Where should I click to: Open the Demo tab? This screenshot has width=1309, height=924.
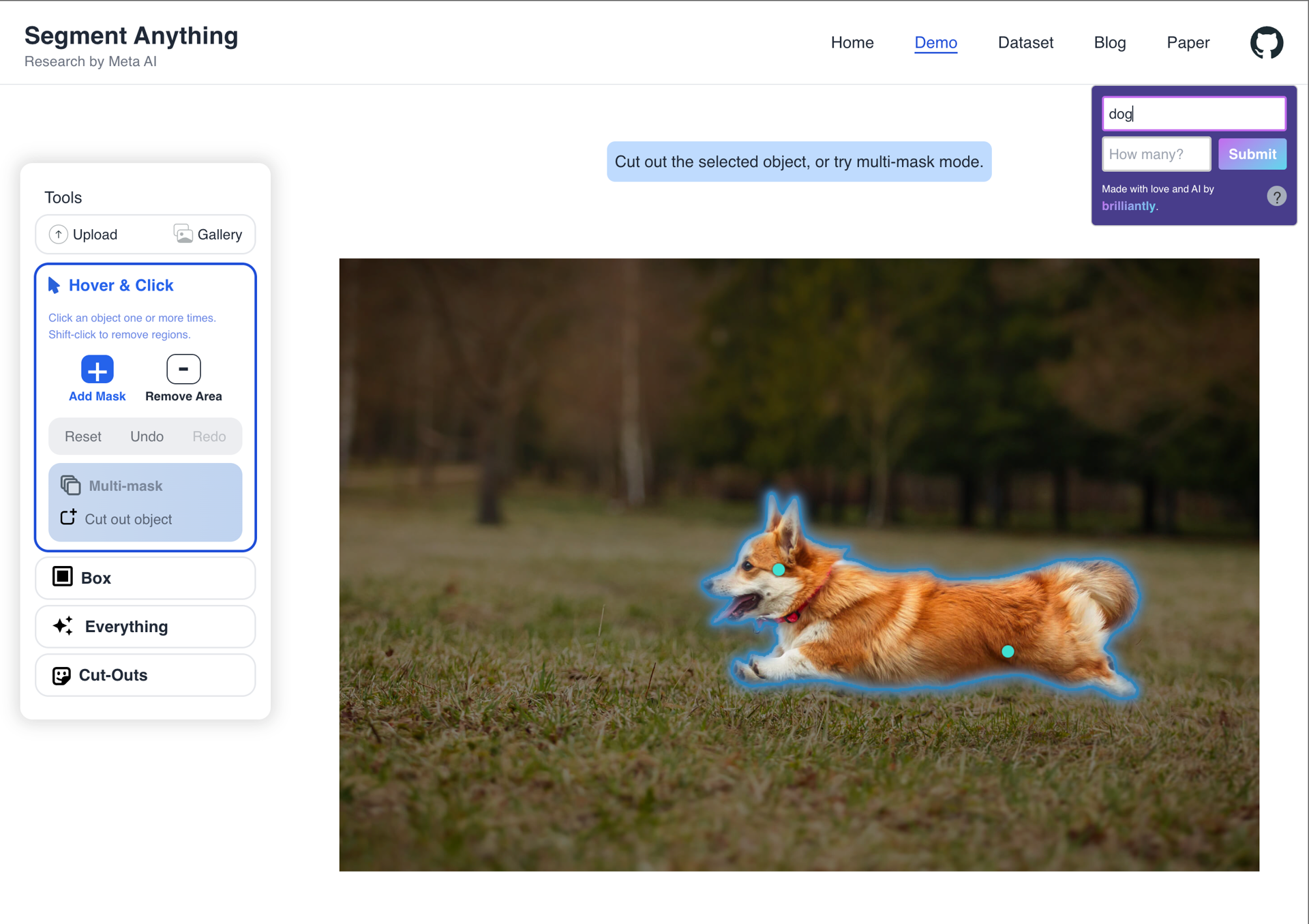[935, 42]
